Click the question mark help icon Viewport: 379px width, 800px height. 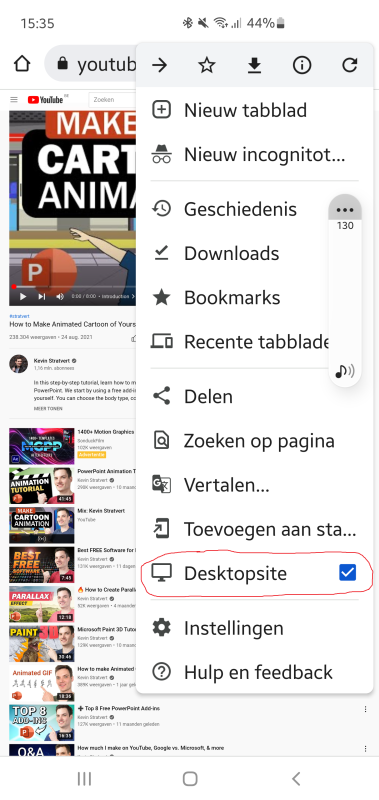pos(162,672)
